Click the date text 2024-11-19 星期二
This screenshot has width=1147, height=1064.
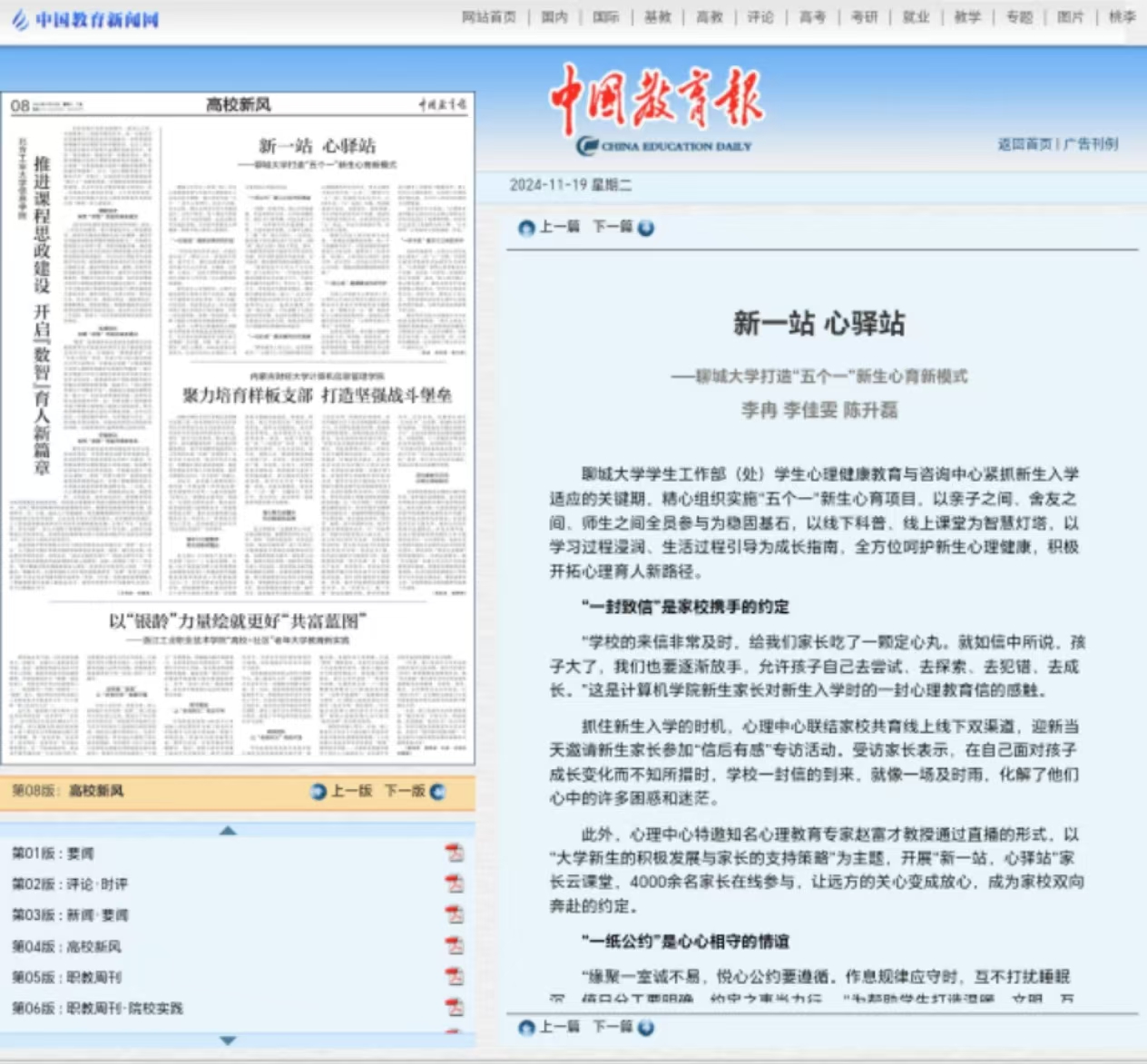pos(571,185)
